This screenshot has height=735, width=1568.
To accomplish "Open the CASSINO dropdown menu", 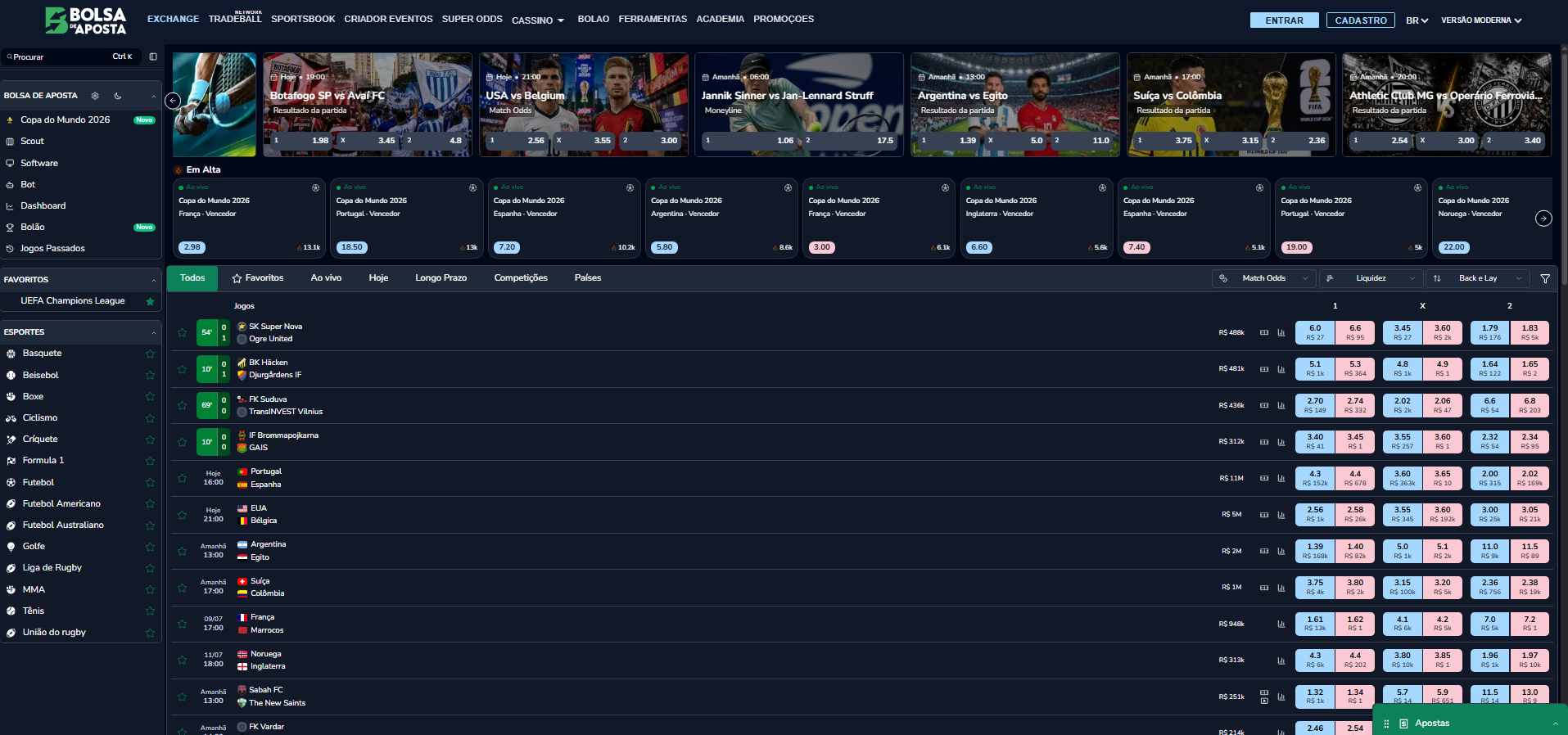I will click(x=538, y=20).
